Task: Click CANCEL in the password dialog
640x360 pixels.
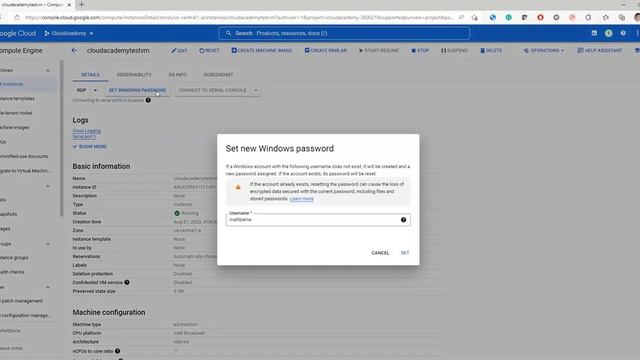Action: click(380, 253)
